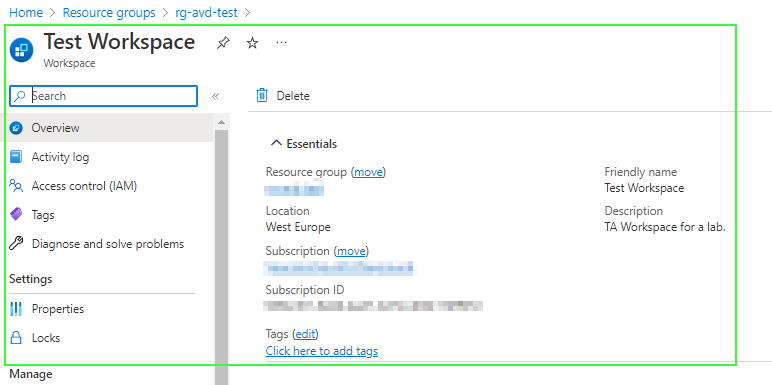Click edit link beside Tags

[x=305, y=334]
